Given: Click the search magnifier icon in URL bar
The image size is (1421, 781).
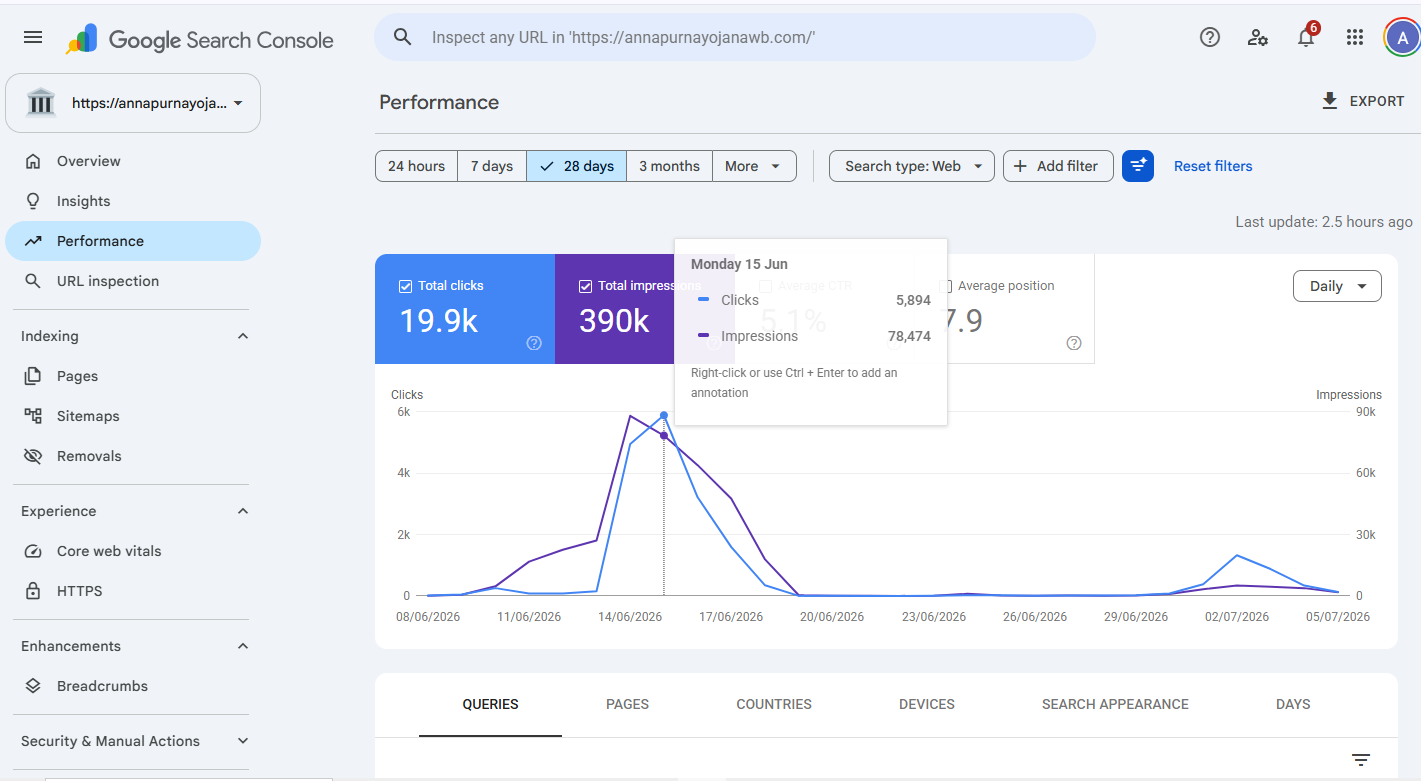Looking at the screenshot, I should tap(403, 37).
